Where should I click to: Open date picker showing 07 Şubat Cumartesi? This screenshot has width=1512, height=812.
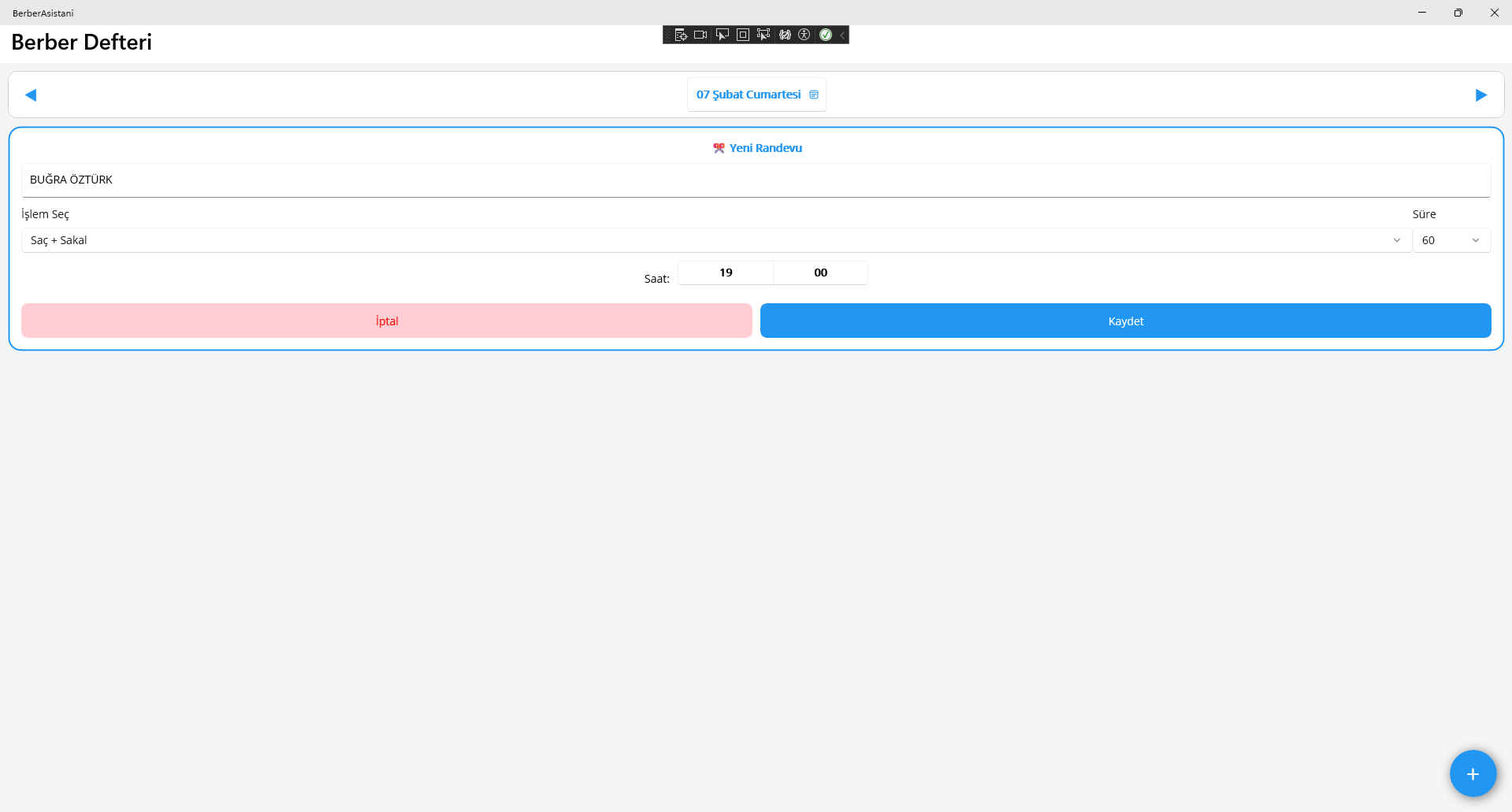pos(756,95)
